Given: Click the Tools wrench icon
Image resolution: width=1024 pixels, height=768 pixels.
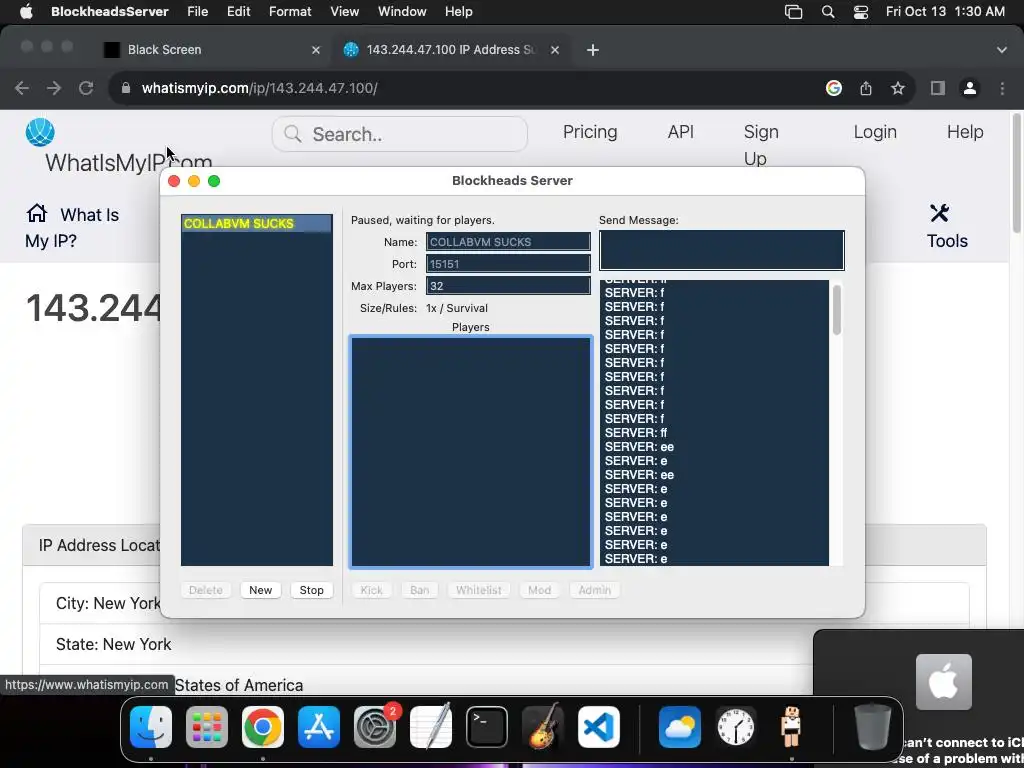Looking at the screenshot, I should click(940, 213).
